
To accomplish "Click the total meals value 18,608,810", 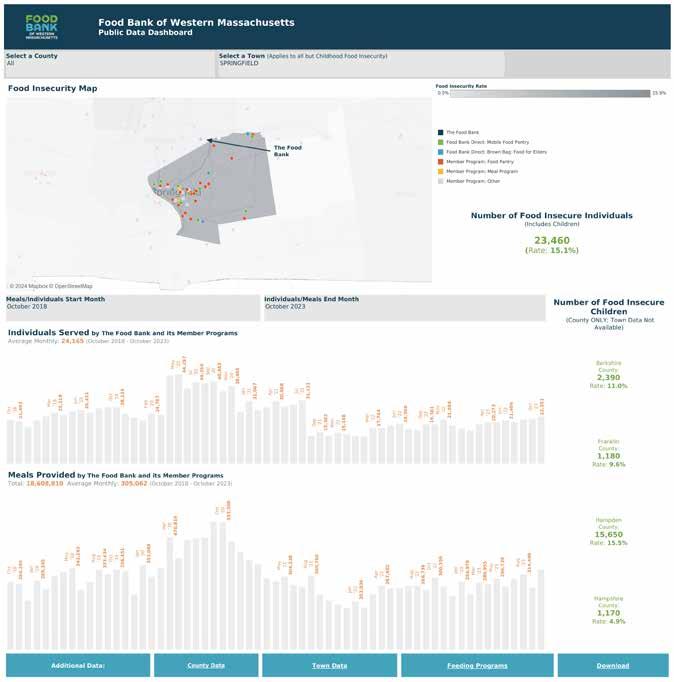I will pos(45,484).
